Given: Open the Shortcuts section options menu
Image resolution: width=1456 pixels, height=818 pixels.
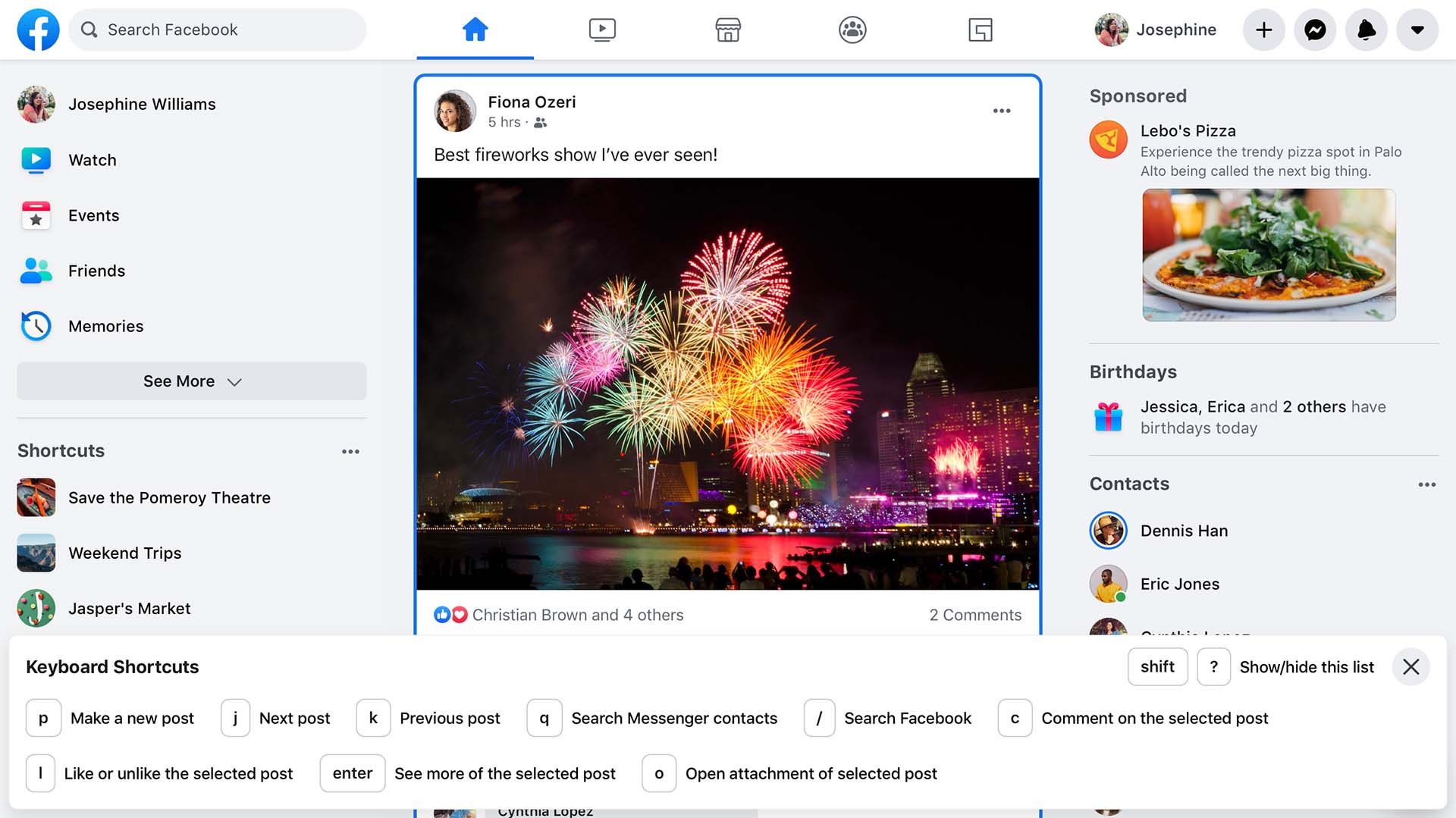Looking at the screenshot, I should click(350, 451).
